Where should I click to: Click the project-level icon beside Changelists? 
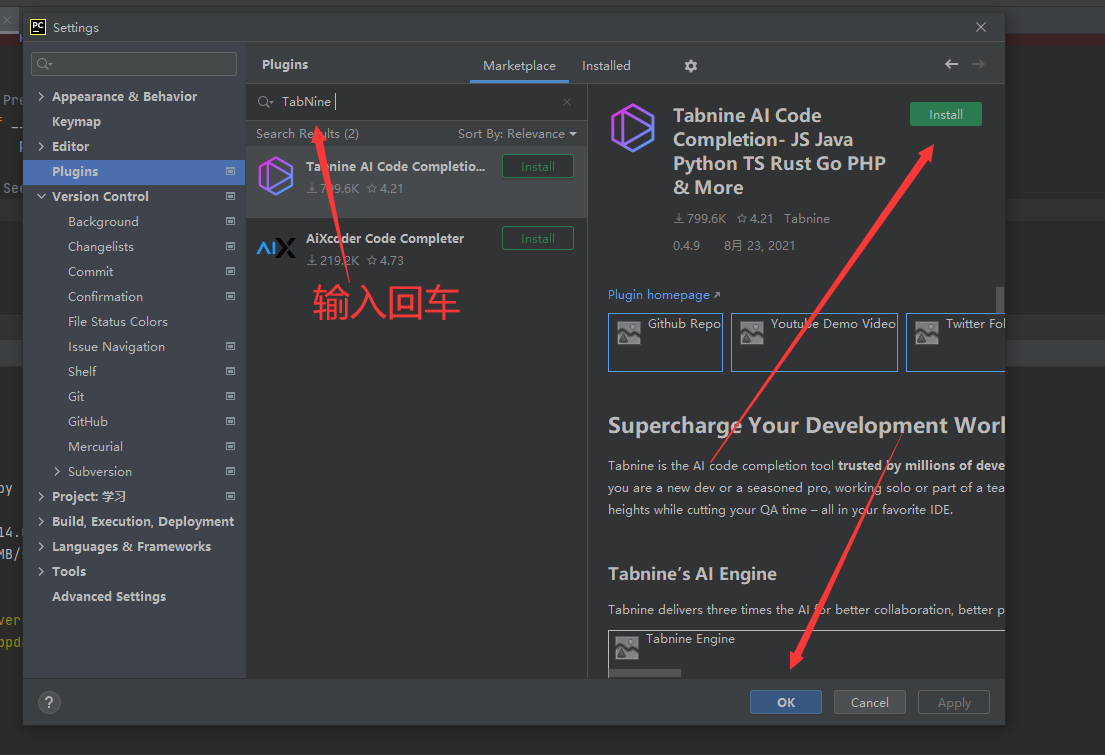coord(230,246)
